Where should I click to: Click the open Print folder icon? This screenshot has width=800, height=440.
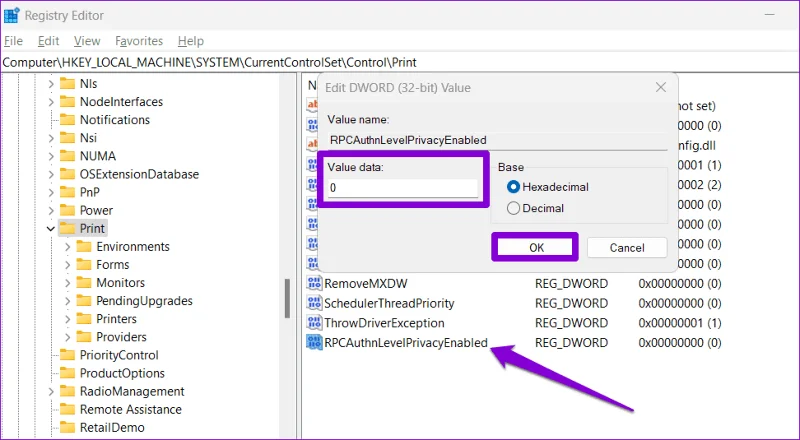pyautogui.click(x=67, y=228)
